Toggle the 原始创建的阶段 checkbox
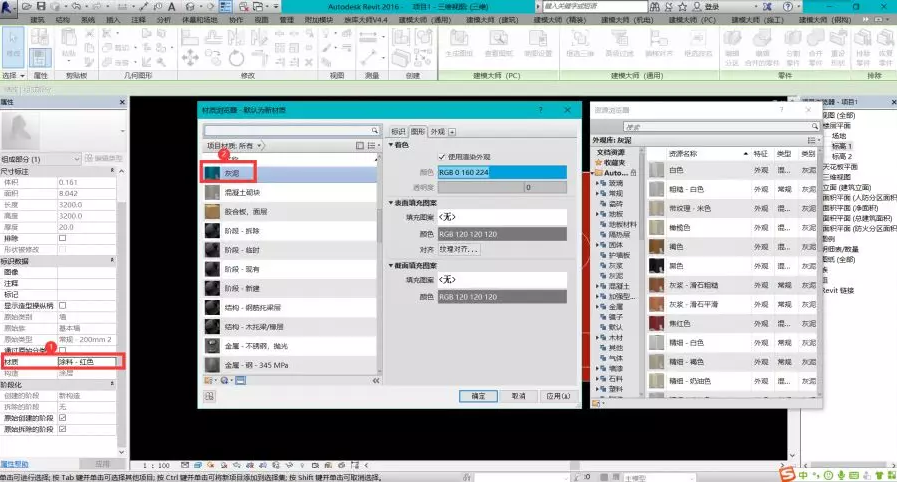897x482 pixels. pyautogui.click(x=62, y=418)
